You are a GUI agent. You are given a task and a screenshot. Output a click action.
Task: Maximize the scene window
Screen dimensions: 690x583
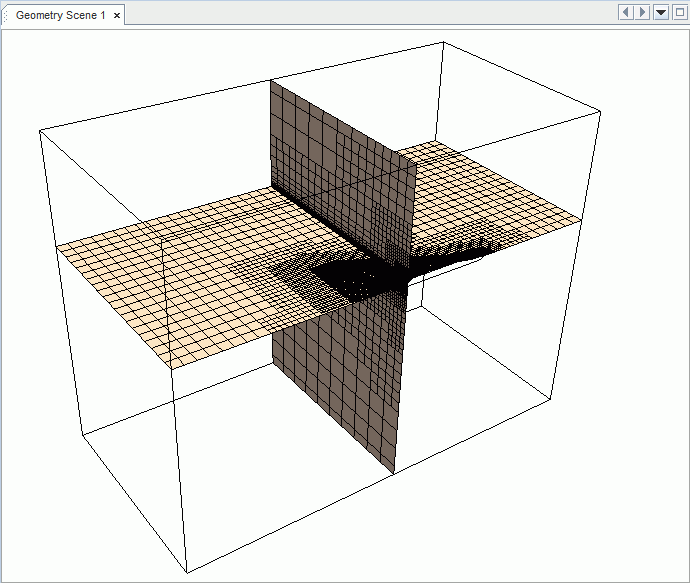(679, 13)
